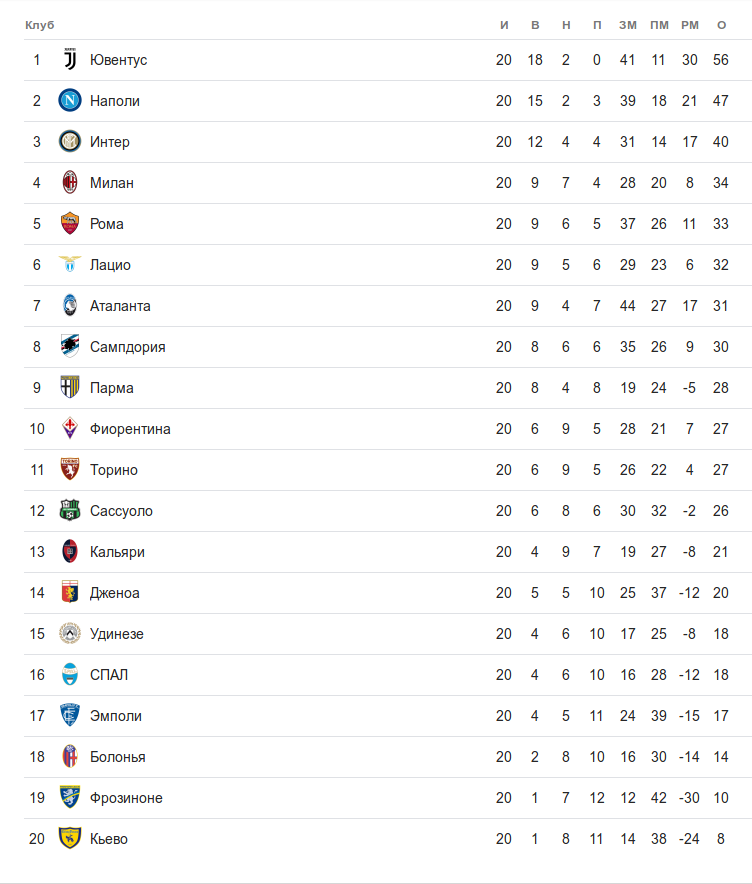Click the О points column header
The height and width of the screenshot is (884, 752).
tap(721, 24)
